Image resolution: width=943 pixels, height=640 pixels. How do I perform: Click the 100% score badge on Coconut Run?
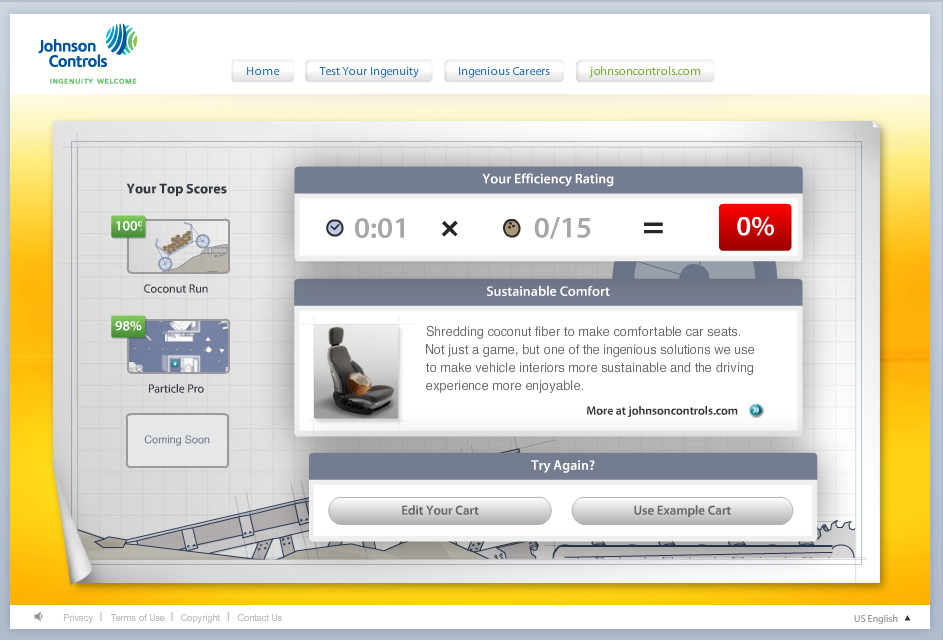(128, 226)
